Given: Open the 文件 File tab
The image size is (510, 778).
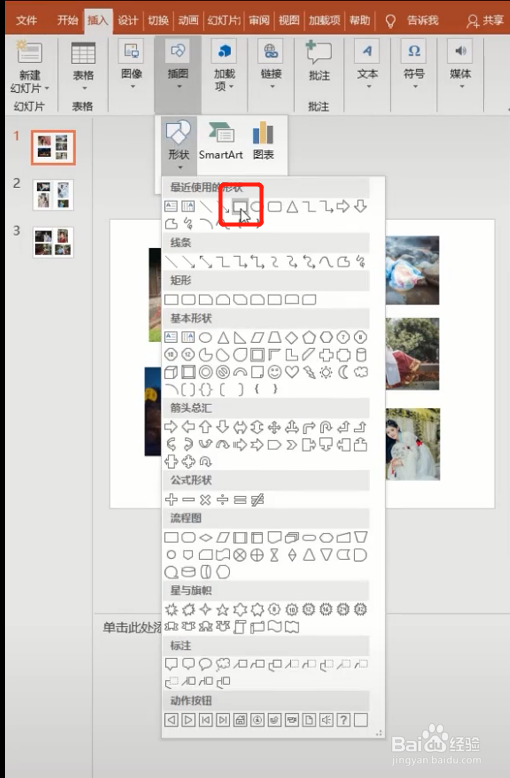Looking at the screenshot, I should click(x=26, y=20).
